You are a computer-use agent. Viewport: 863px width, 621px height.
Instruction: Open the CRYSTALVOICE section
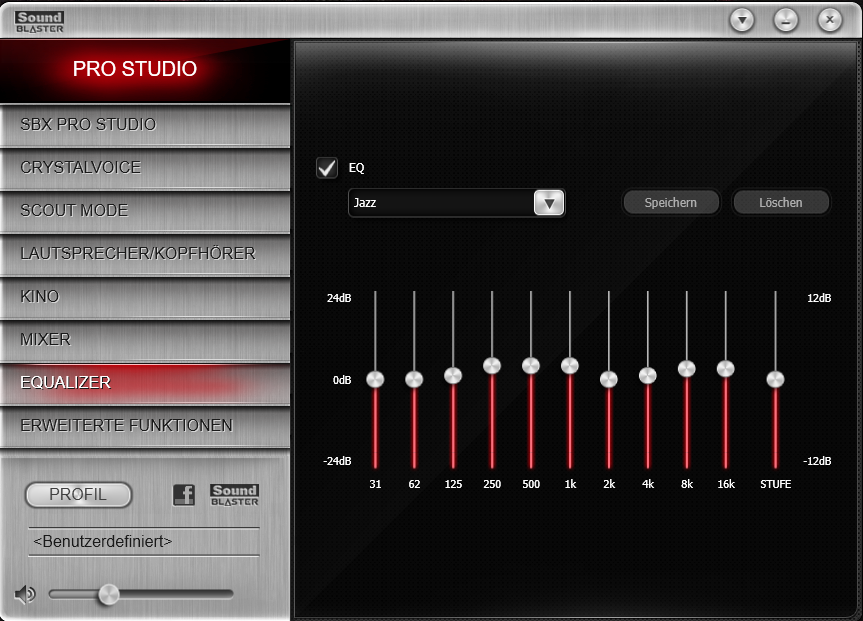click(x=145, y=168)
